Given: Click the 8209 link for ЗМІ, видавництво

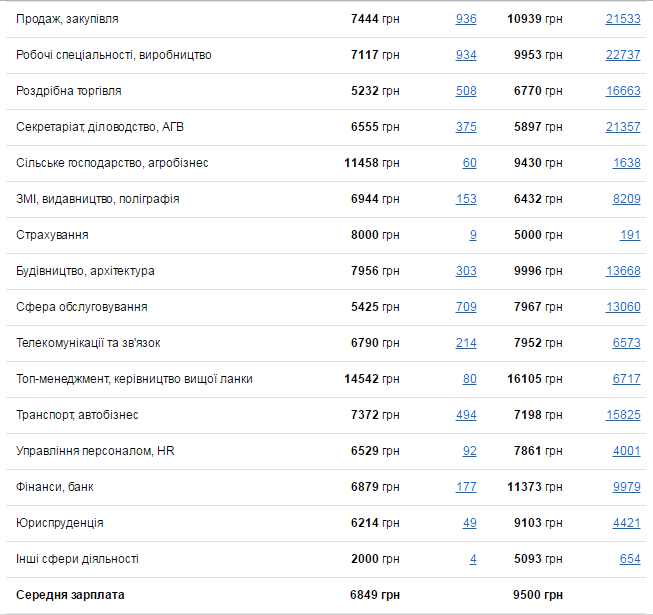Looking at the screenshot, I should tap(626, 199).
